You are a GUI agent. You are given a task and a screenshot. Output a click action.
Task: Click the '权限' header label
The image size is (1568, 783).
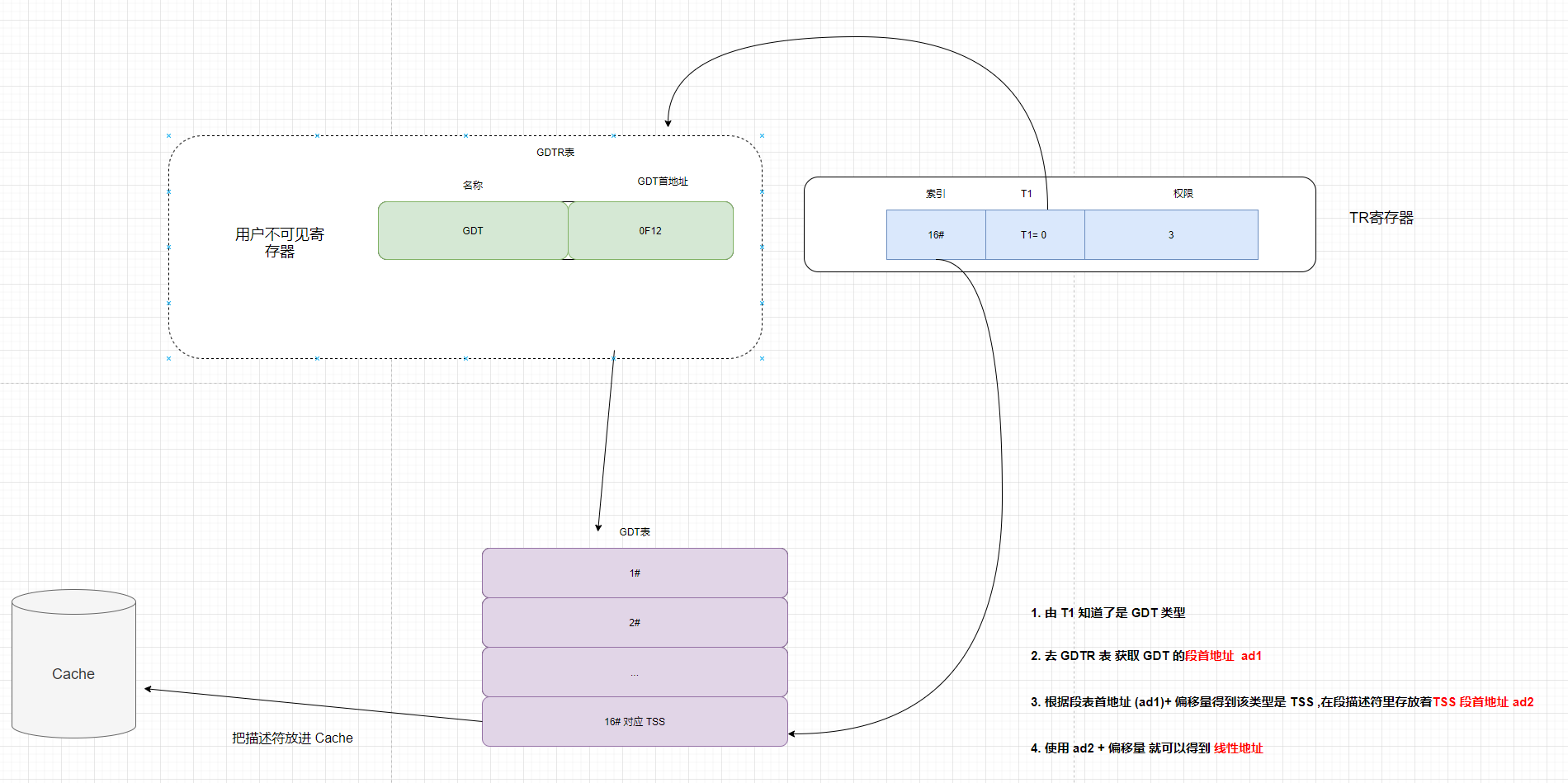tap(1183, 194)
